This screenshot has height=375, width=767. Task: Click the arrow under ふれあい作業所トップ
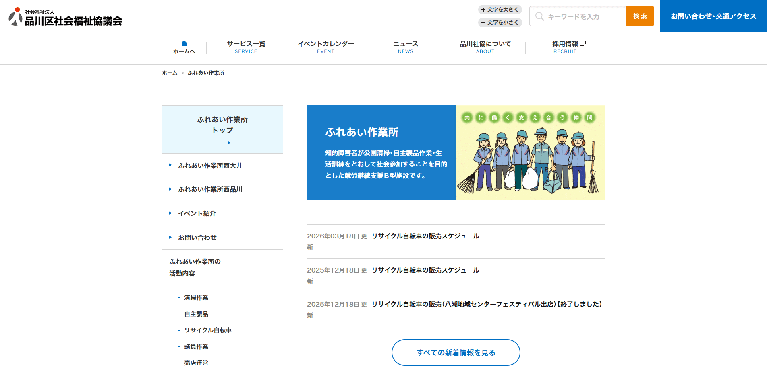[228, 142]
